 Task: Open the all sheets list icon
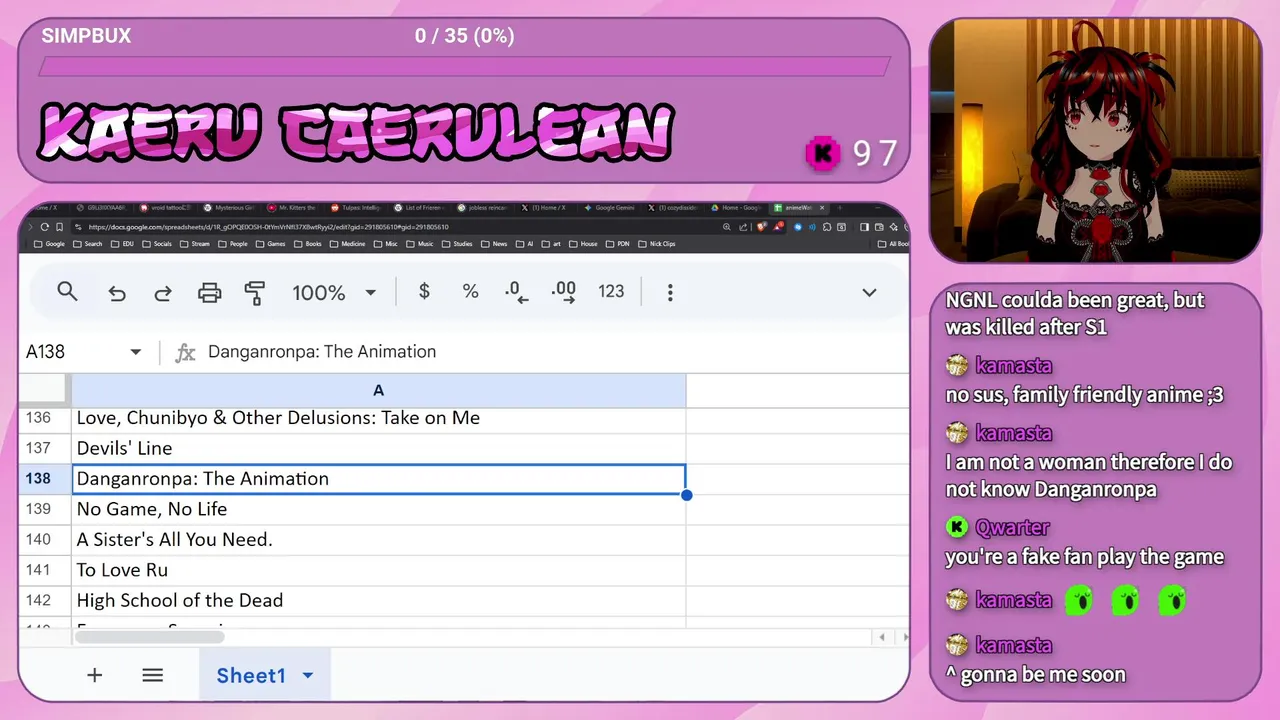click(152, 675)
